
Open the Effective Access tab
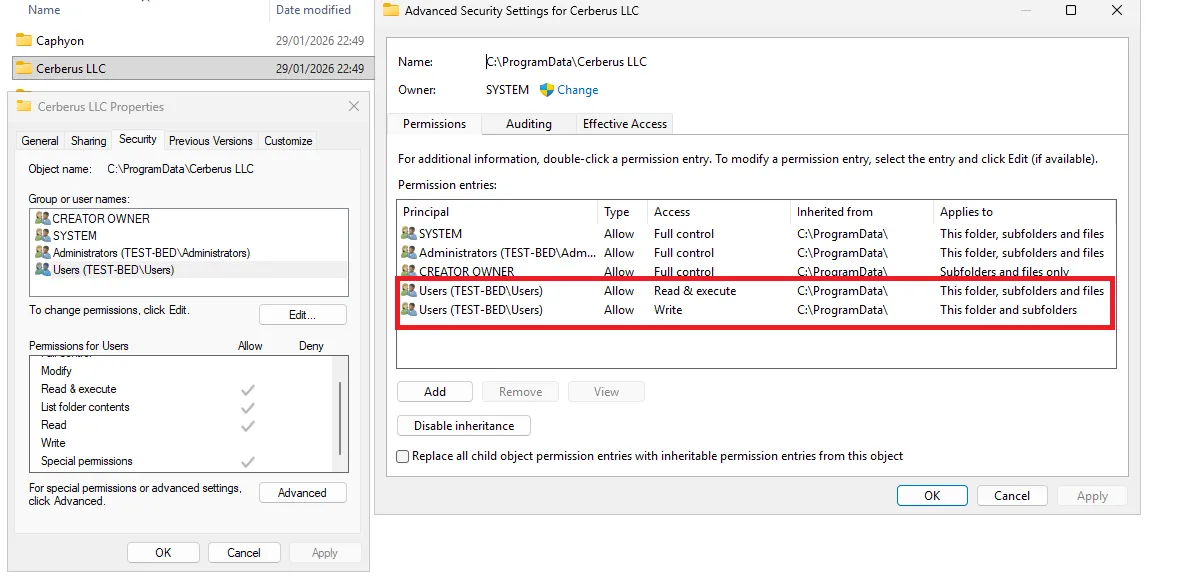(x=625, y=124)
